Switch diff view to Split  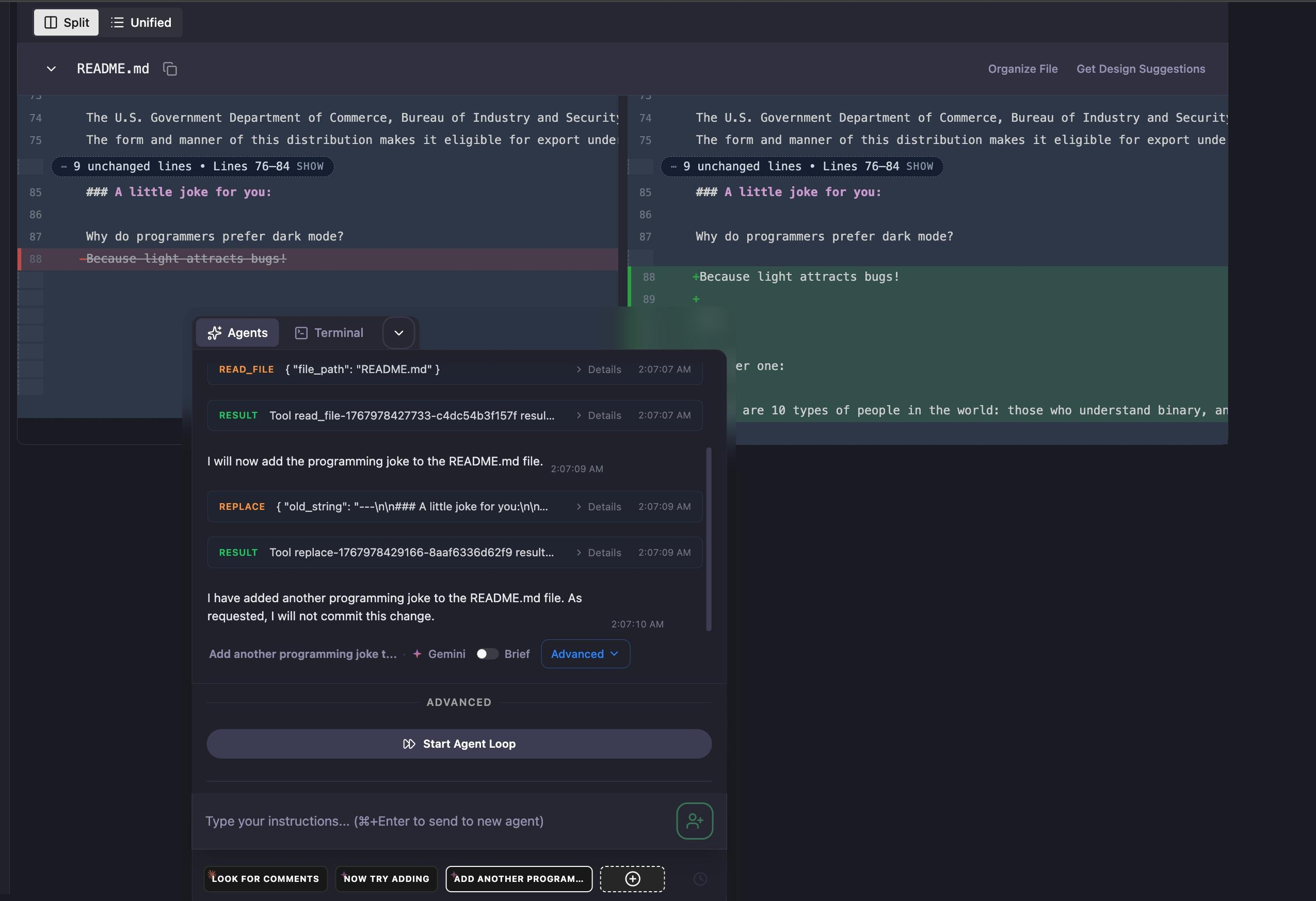66,22
